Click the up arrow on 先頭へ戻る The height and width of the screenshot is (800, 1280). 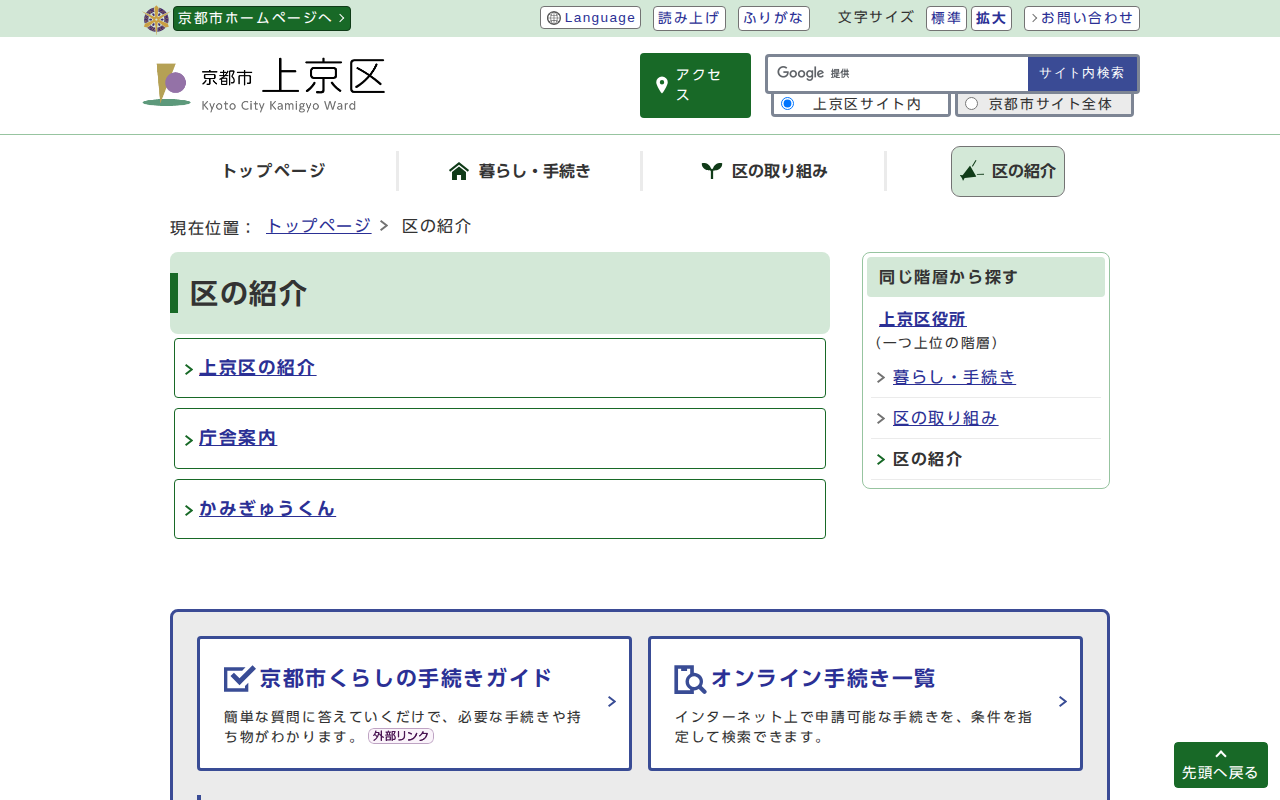[x=1221, y=754]
